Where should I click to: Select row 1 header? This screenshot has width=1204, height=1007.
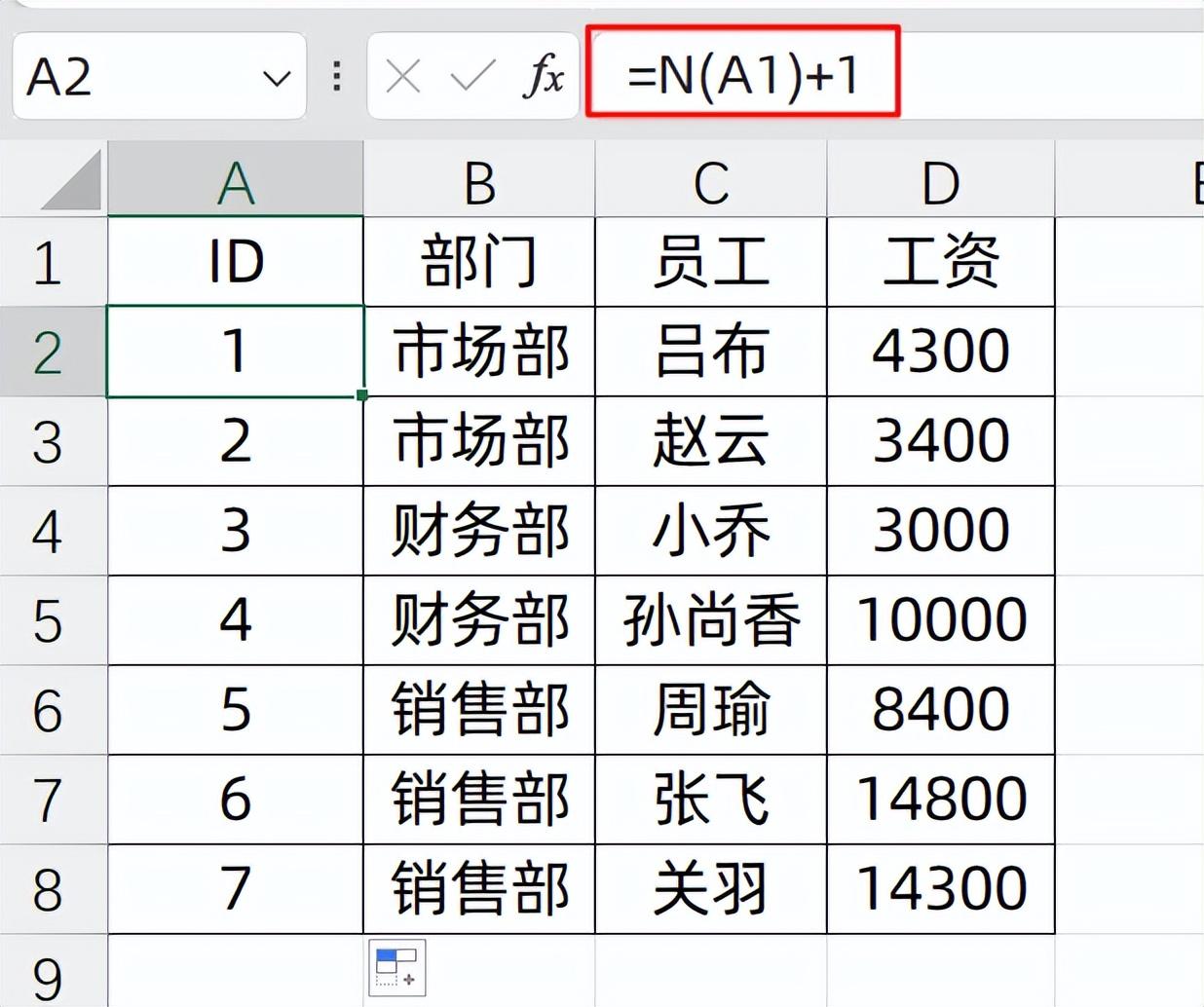(x=53, y=262)
